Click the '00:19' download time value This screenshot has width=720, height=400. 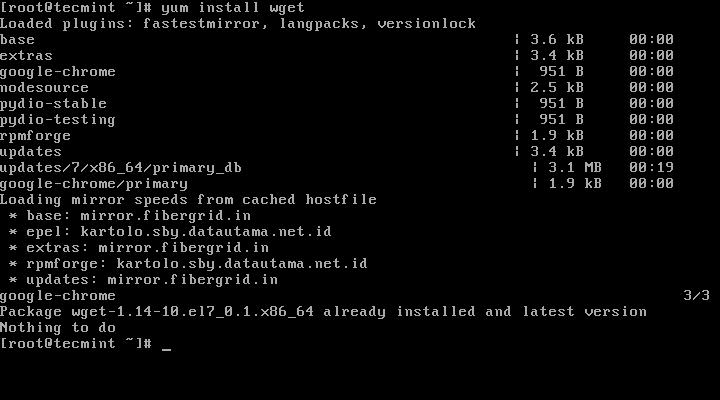click(651, 168)
